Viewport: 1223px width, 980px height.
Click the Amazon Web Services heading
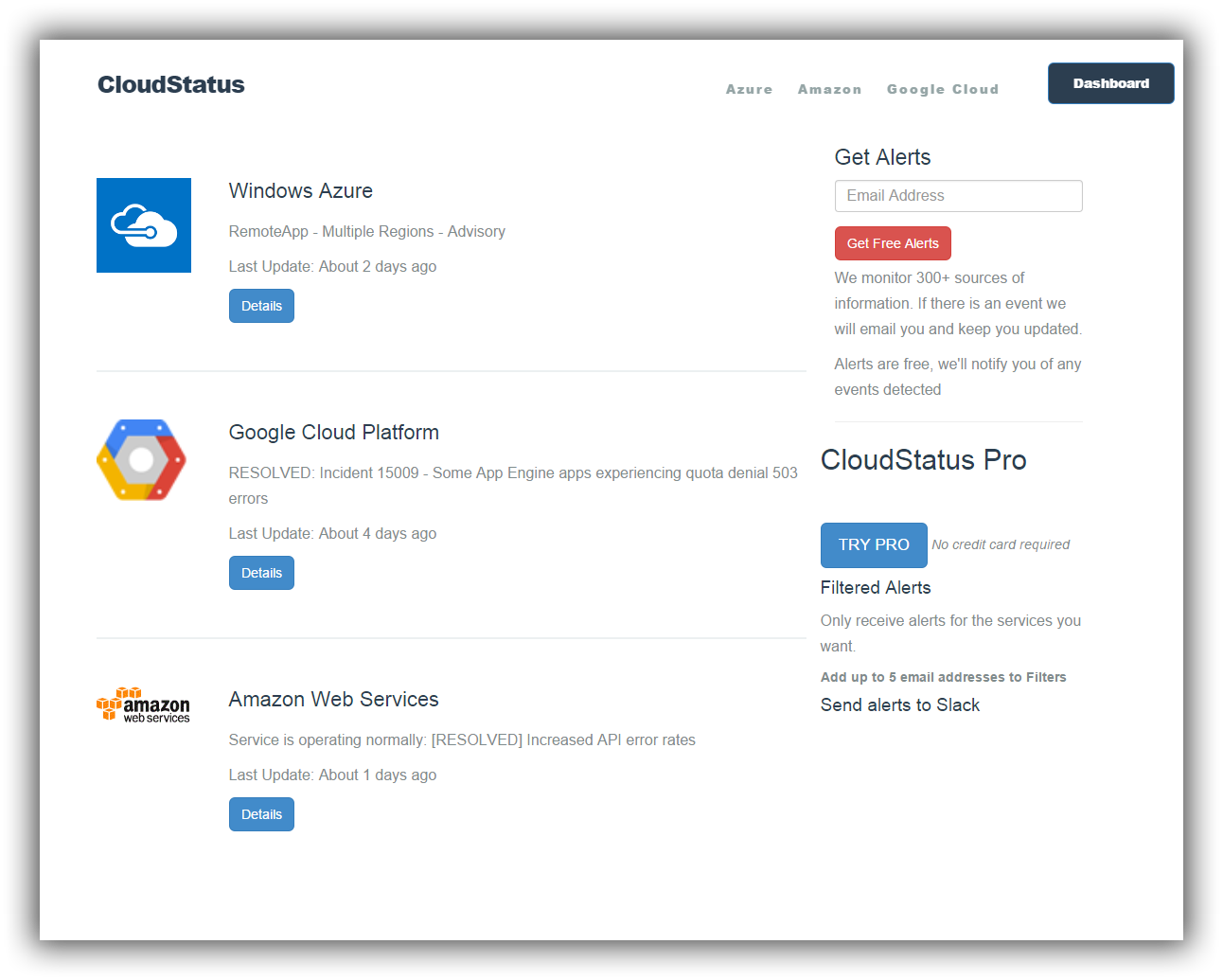[334, 700]
